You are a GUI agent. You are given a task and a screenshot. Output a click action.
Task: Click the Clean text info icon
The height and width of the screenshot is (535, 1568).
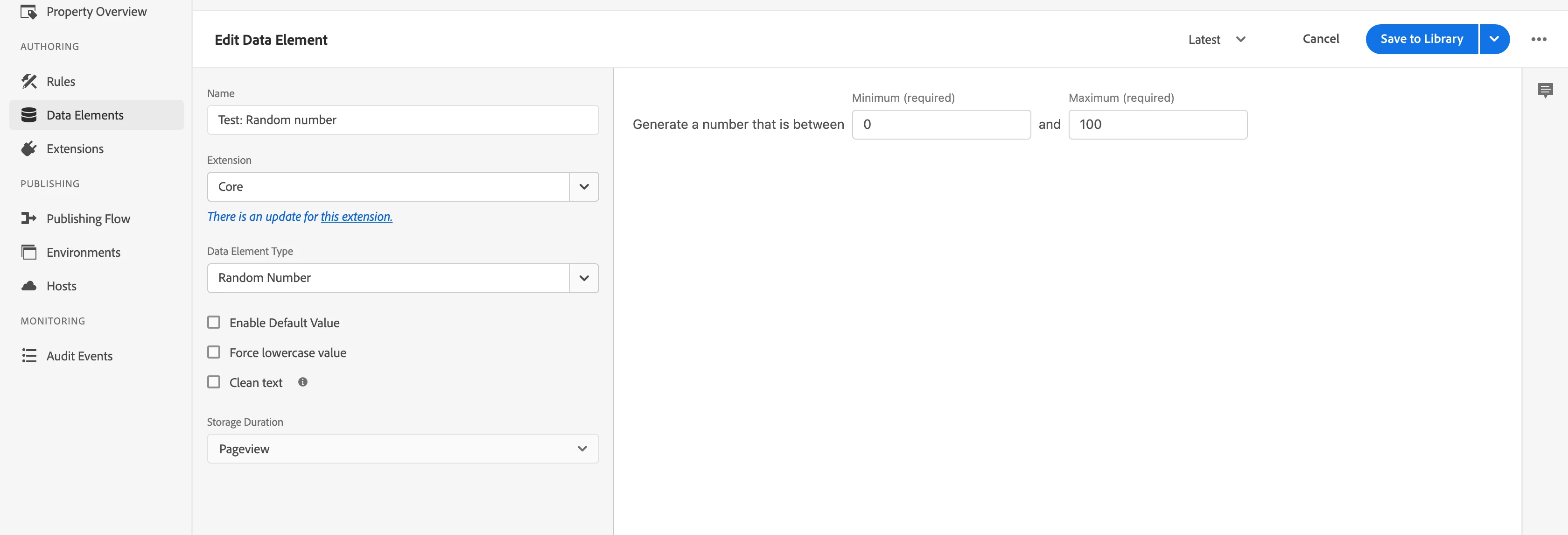(x=302, y=381)
